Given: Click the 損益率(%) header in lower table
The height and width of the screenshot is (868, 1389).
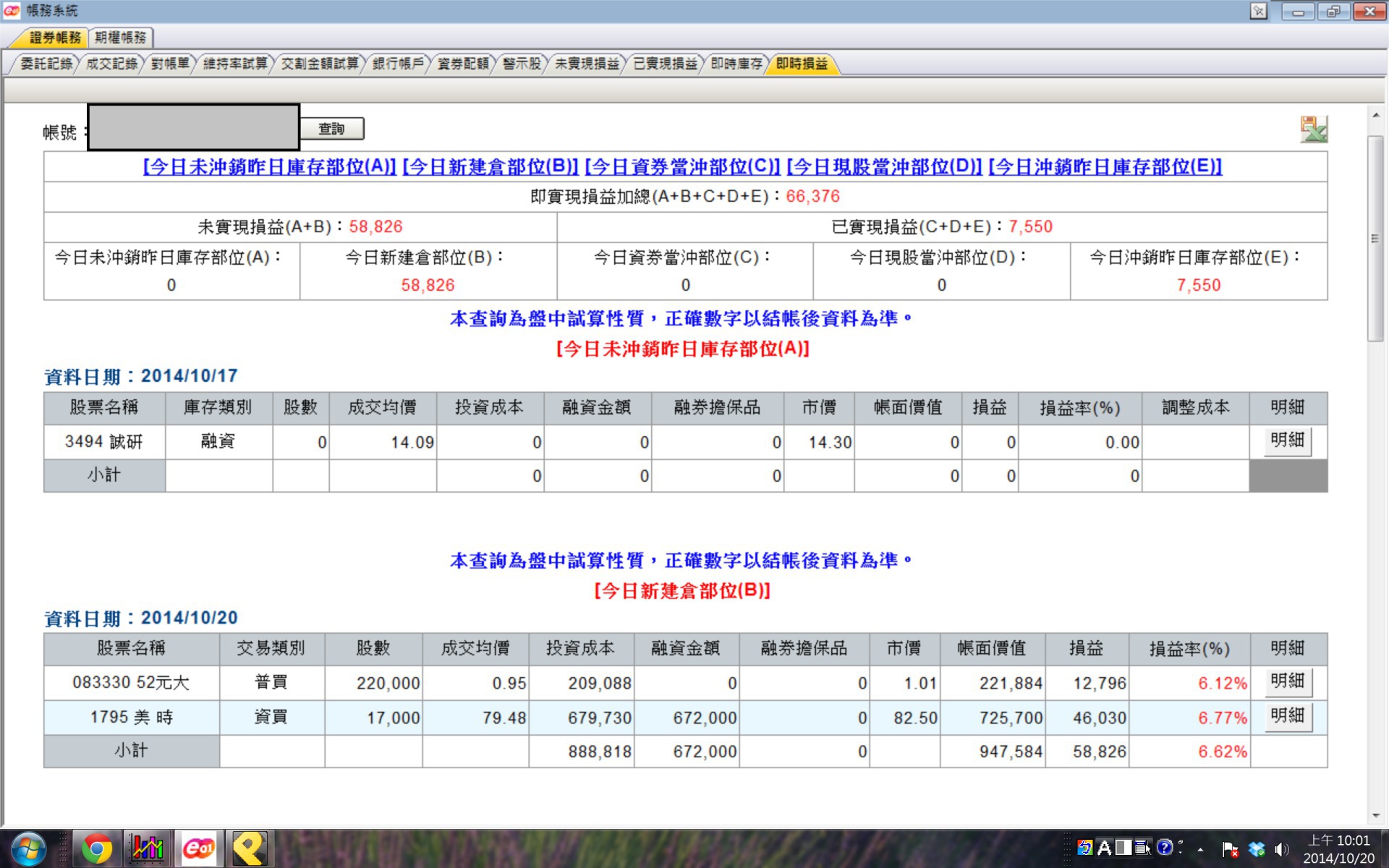Looking at the screenshot, I should point(1189,649).
